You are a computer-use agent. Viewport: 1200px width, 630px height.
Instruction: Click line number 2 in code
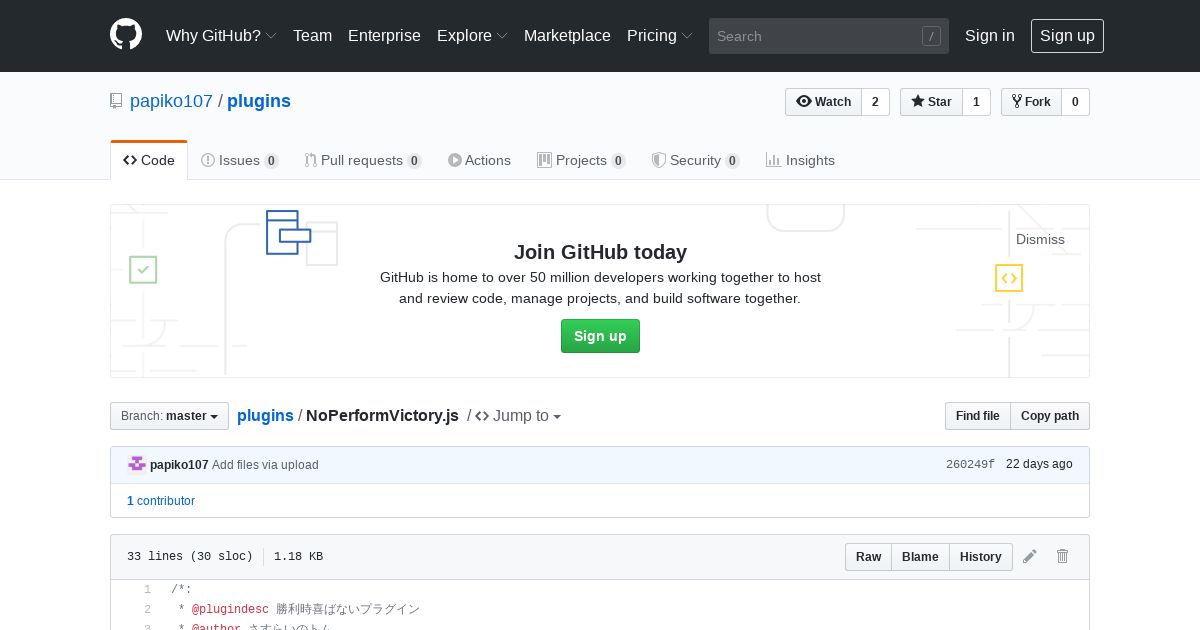[147, 609]
